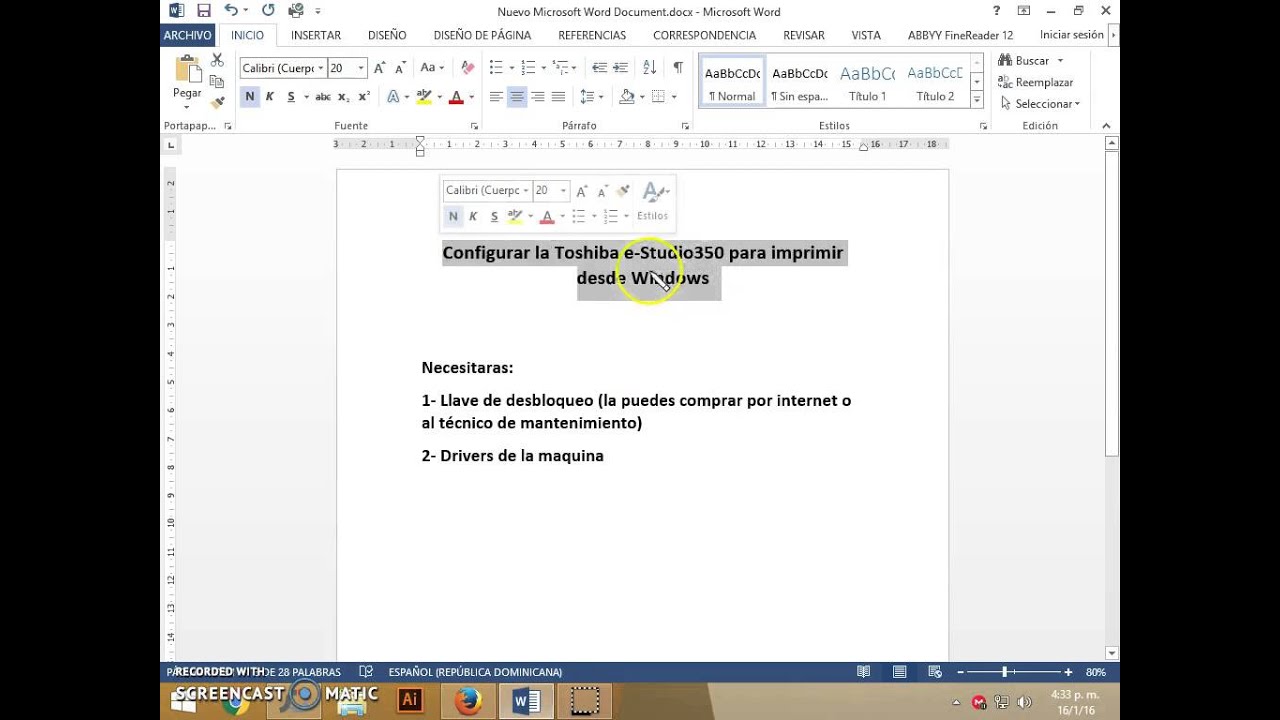This screenshot has height=720, width=1280.
Task: Clear all formatting with eraser icon
Action: coord(467,68)
